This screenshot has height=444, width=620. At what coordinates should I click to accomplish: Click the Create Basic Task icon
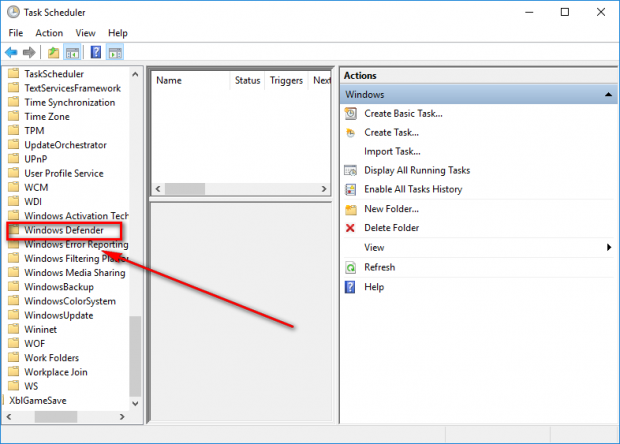pyautogui.click(x=350, y=113)
